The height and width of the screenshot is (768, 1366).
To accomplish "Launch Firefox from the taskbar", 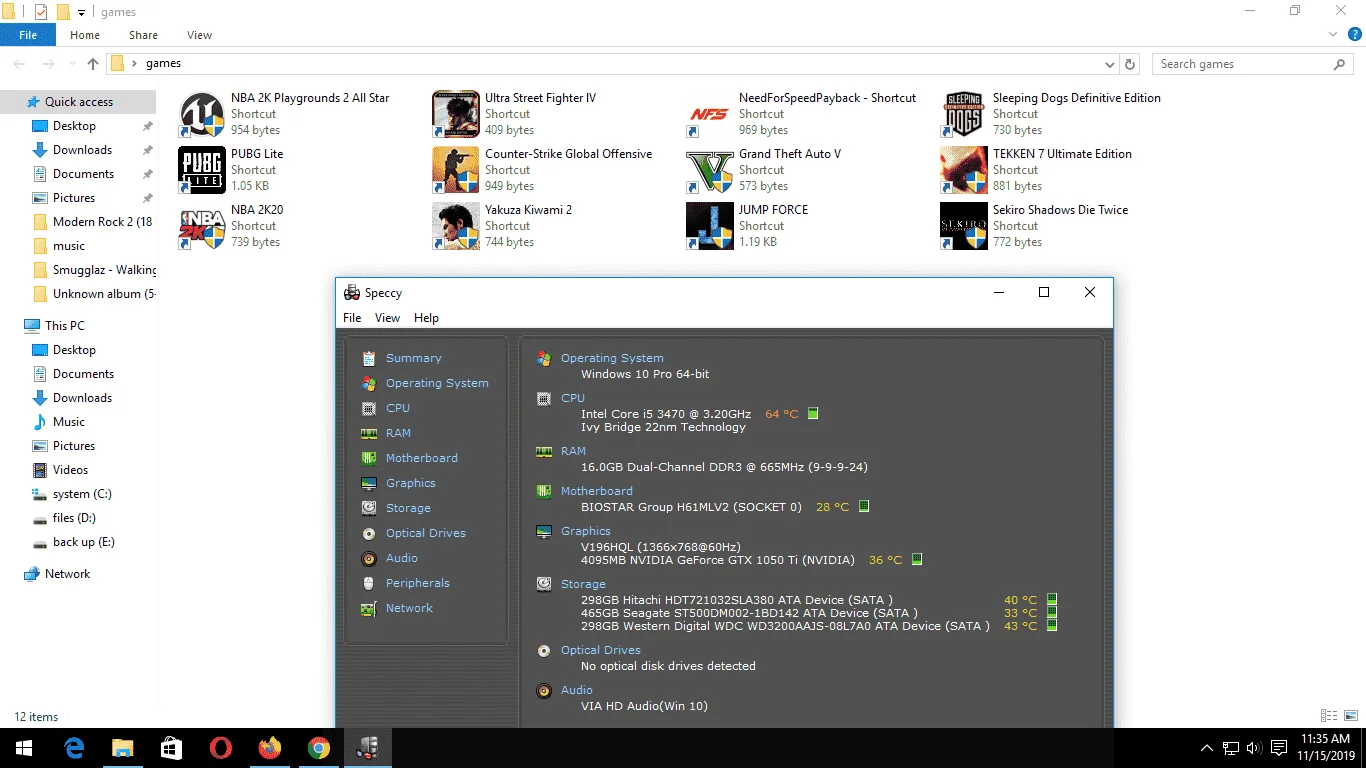I will (x=270, y=748).
